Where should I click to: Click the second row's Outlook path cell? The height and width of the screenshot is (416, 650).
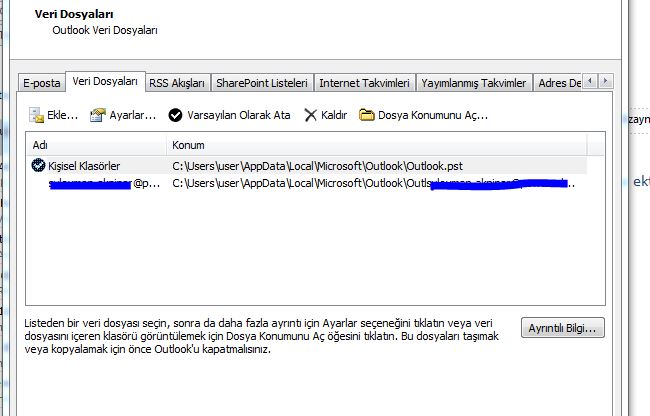click(x=373, y=183)
